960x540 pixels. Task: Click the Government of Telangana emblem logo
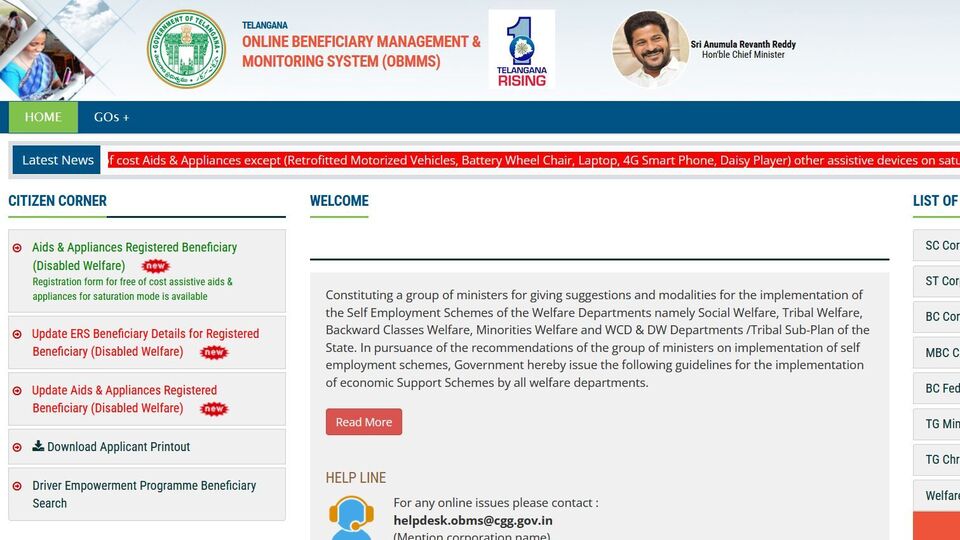tap(186, 50)
